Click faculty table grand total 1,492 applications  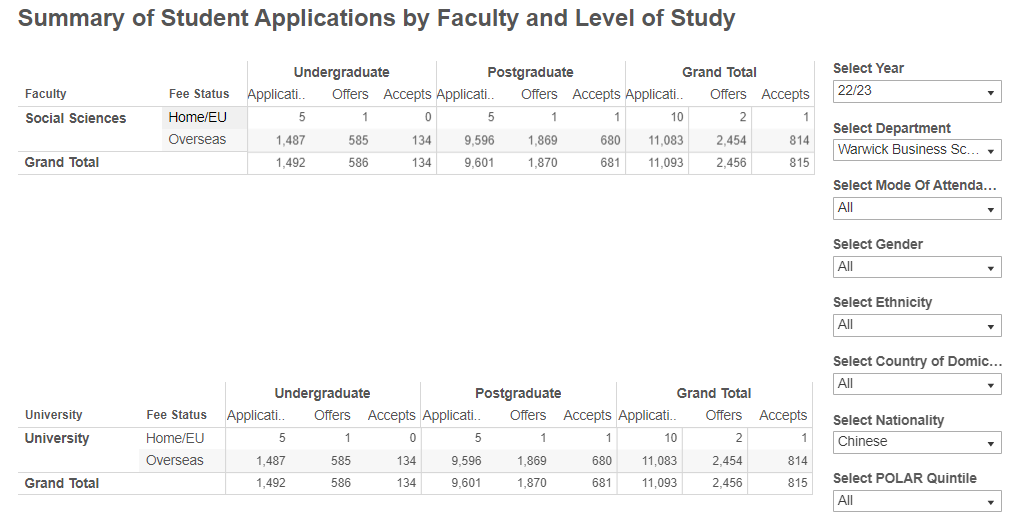(x=290, y=163)
